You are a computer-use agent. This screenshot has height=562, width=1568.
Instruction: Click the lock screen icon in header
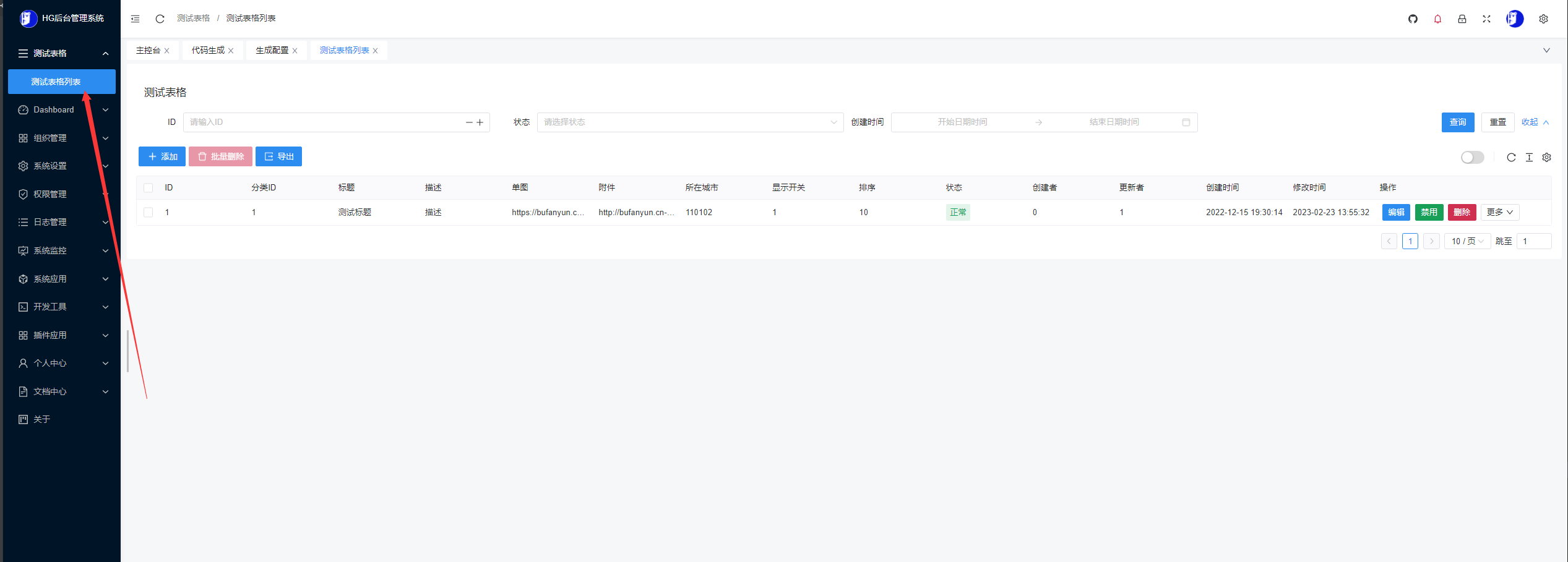(x=1462, y=19)
